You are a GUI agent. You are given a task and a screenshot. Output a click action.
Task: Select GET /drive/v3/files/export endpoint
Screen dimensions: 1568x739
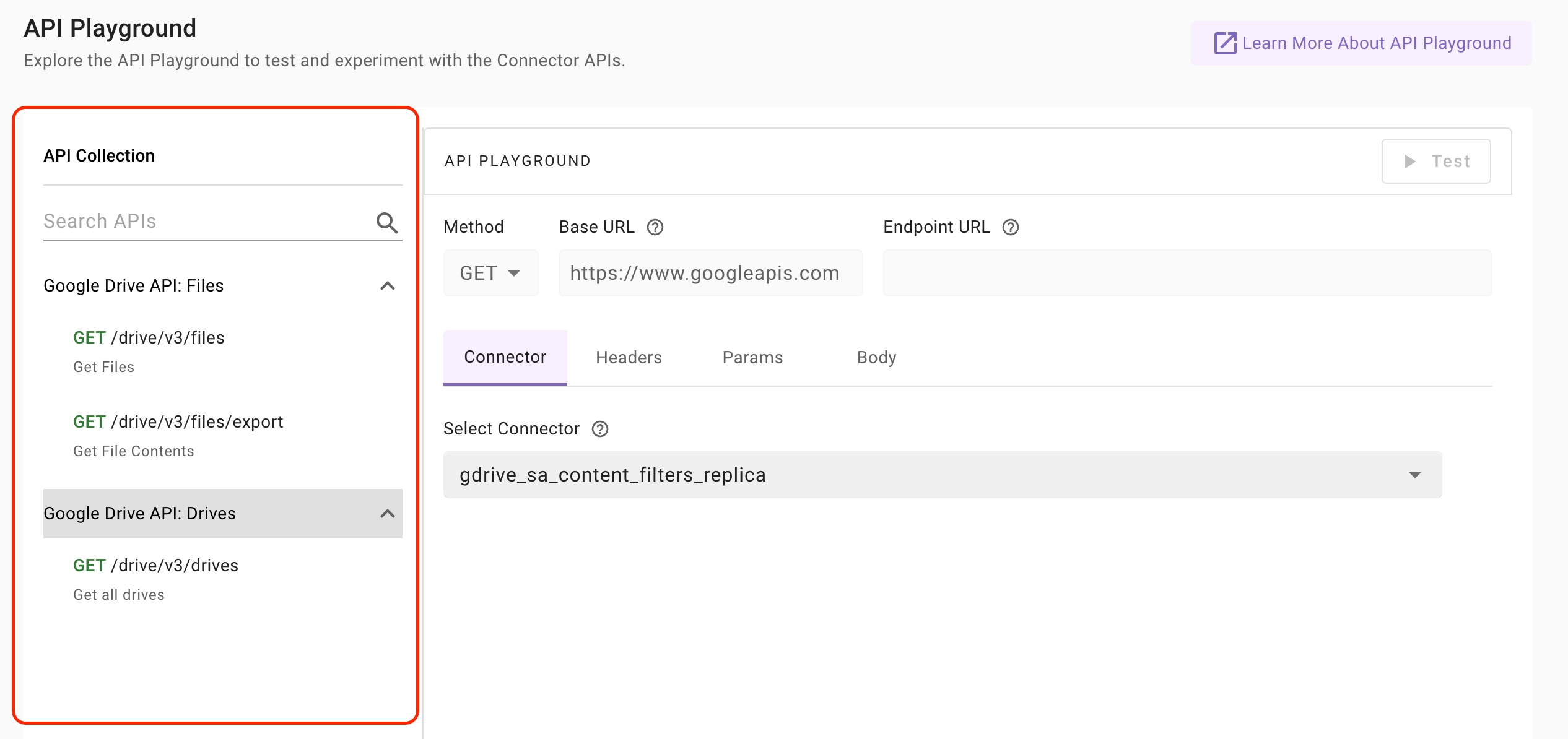pyautogui.click(x=178, y=422)
